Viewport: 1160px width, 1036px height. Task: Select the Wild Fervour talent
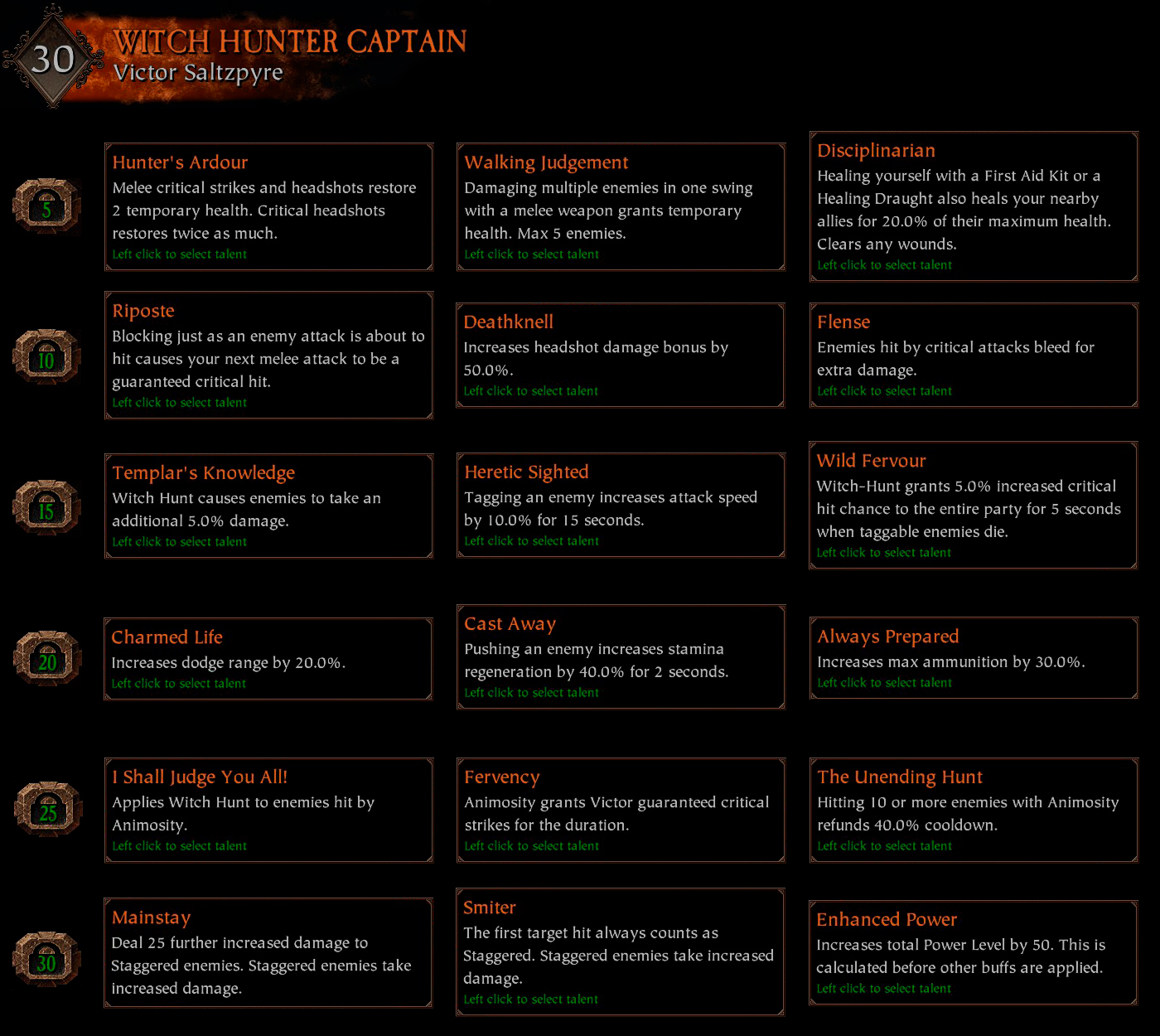point(973,505)
